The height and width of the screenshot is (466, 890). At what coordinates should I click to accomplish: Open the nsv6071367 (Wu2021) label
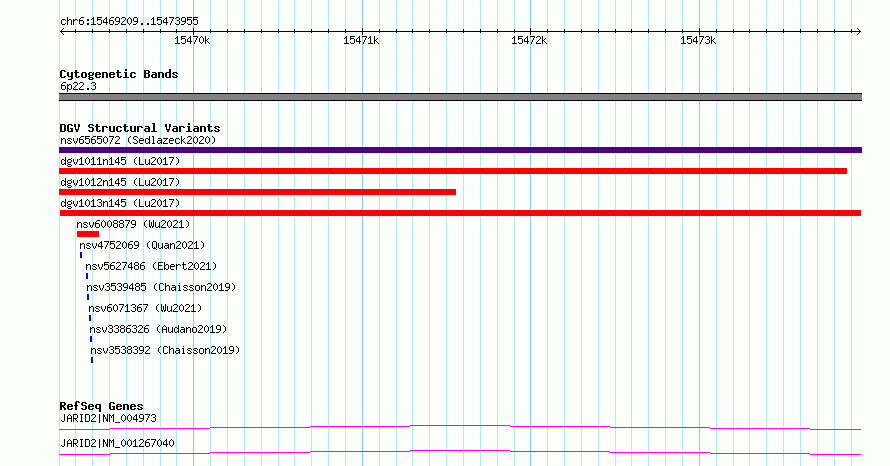point(145,308)
